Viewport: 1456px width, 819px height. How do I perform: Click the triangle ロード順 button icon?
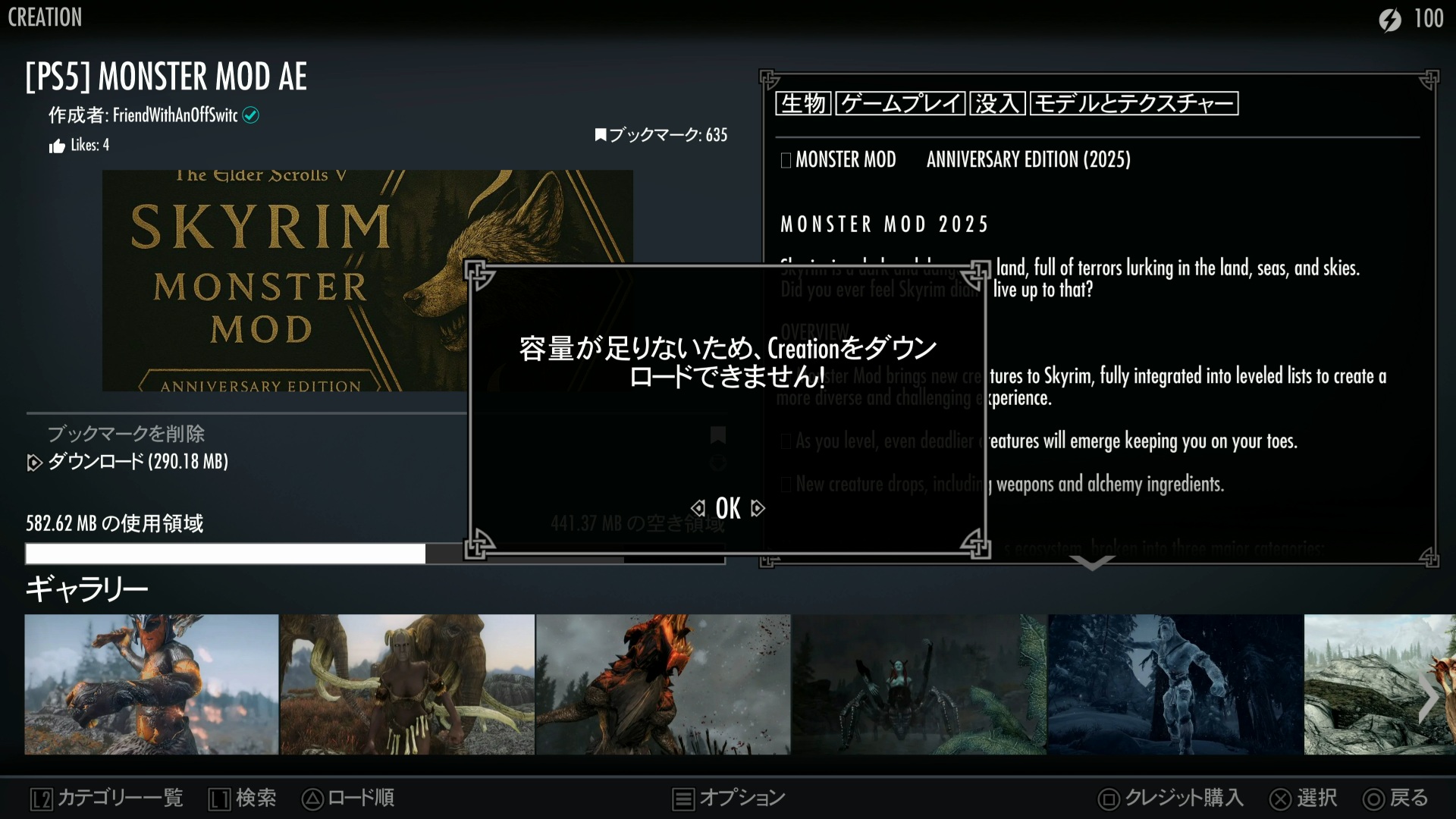(312, 799)
